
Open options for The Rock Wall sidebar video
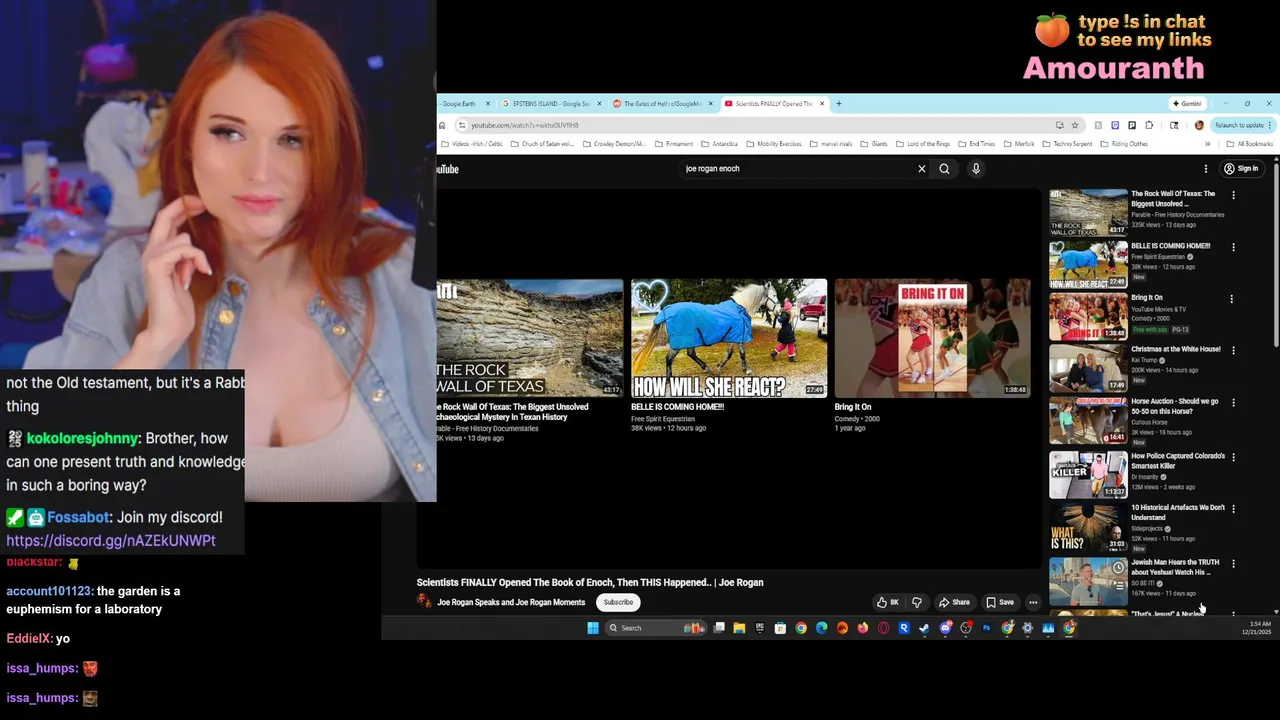(1233, 195)
